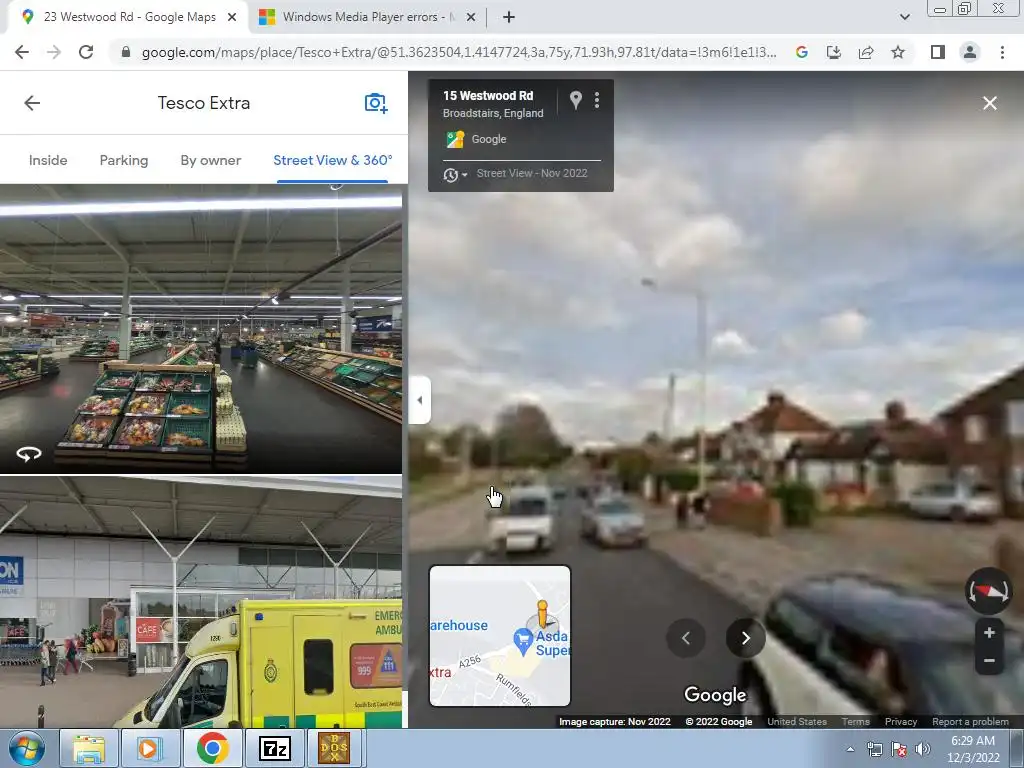
Task: Zoom out on Street View
Action: tap(989, 661)
